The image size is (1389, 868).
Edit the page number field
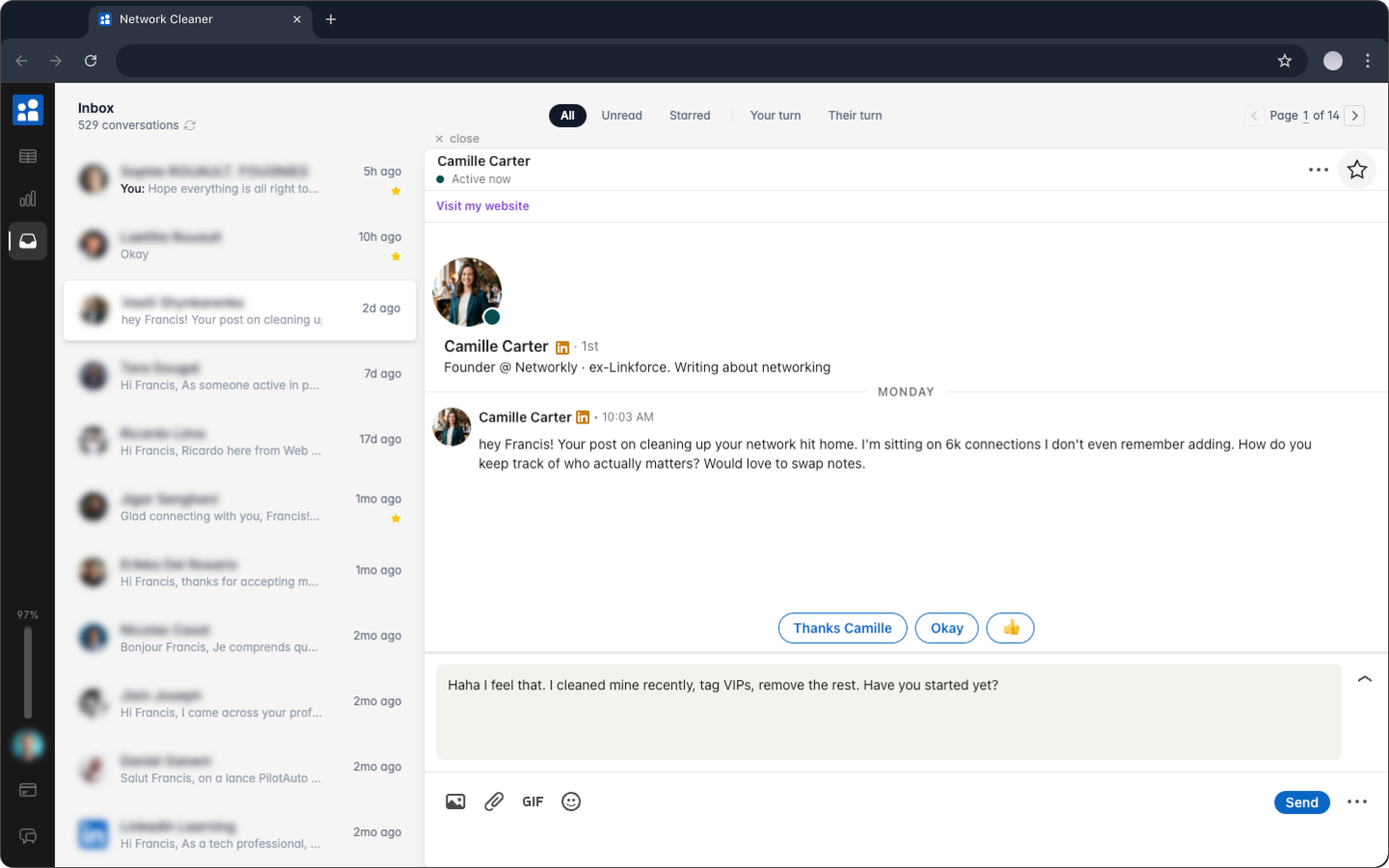click(x=1306, y=116)
